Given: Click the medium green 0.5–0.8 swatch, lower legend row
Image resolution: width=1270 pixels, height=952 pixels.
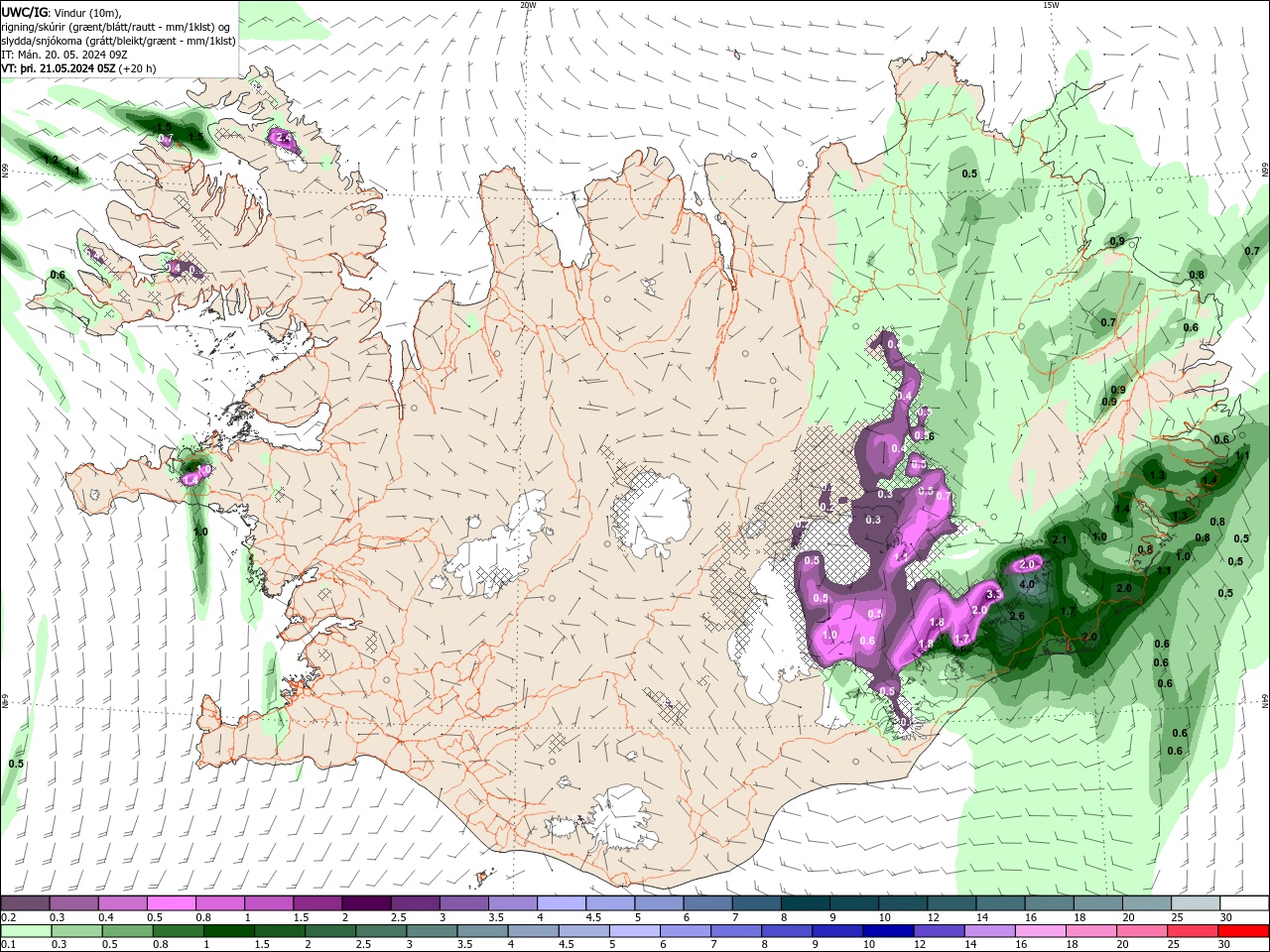Looking at the screenshot, I should 127,931.
